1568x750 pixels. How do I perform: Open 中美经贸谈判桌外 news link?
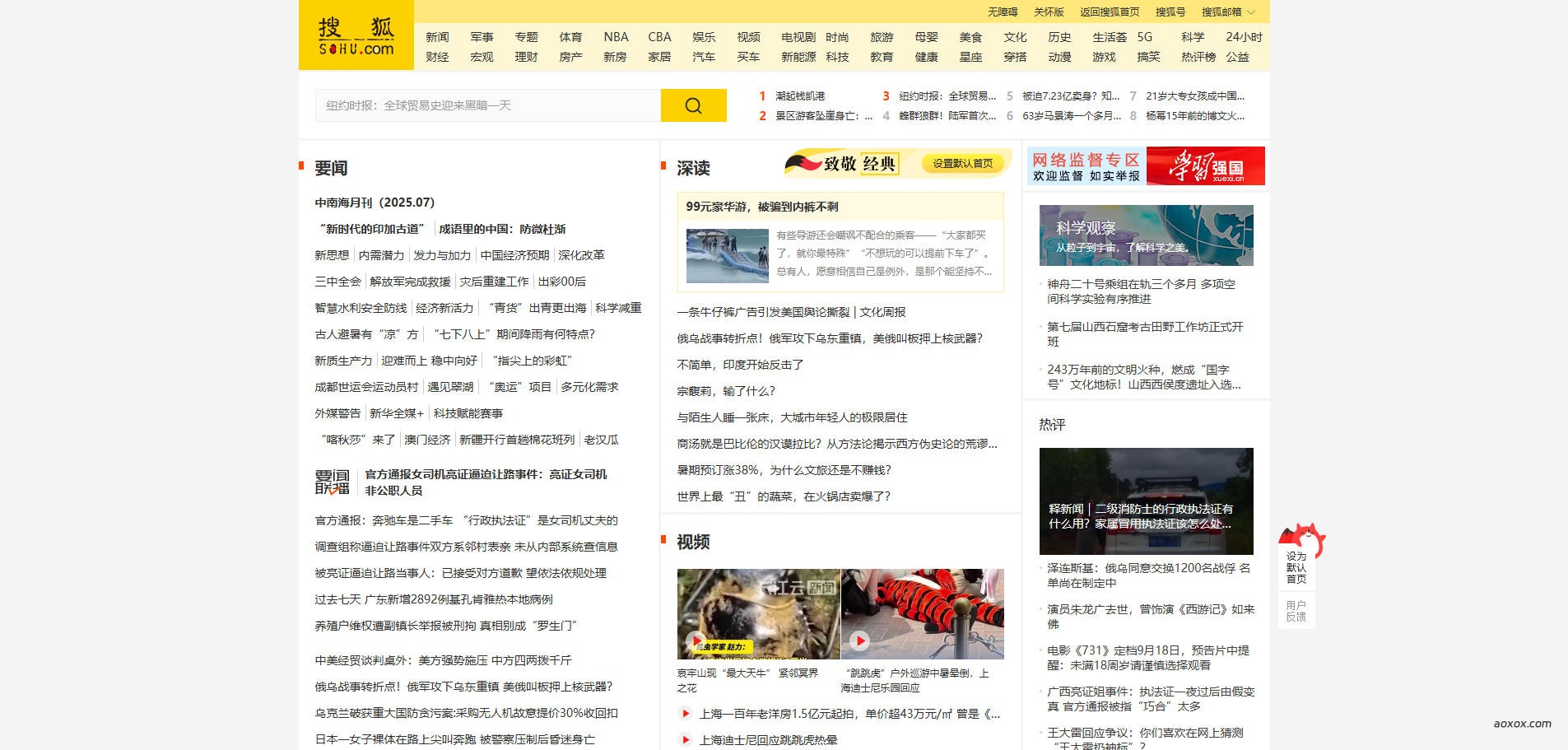(443, 660)
